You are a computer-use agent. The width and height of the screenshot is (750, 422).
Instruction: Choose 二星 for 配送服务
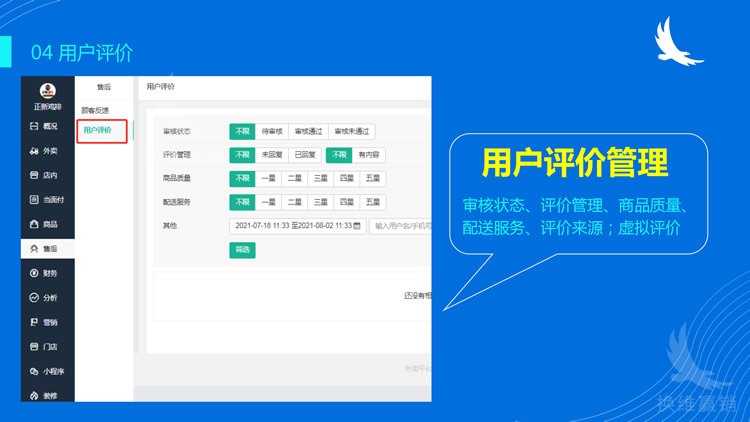295,202
